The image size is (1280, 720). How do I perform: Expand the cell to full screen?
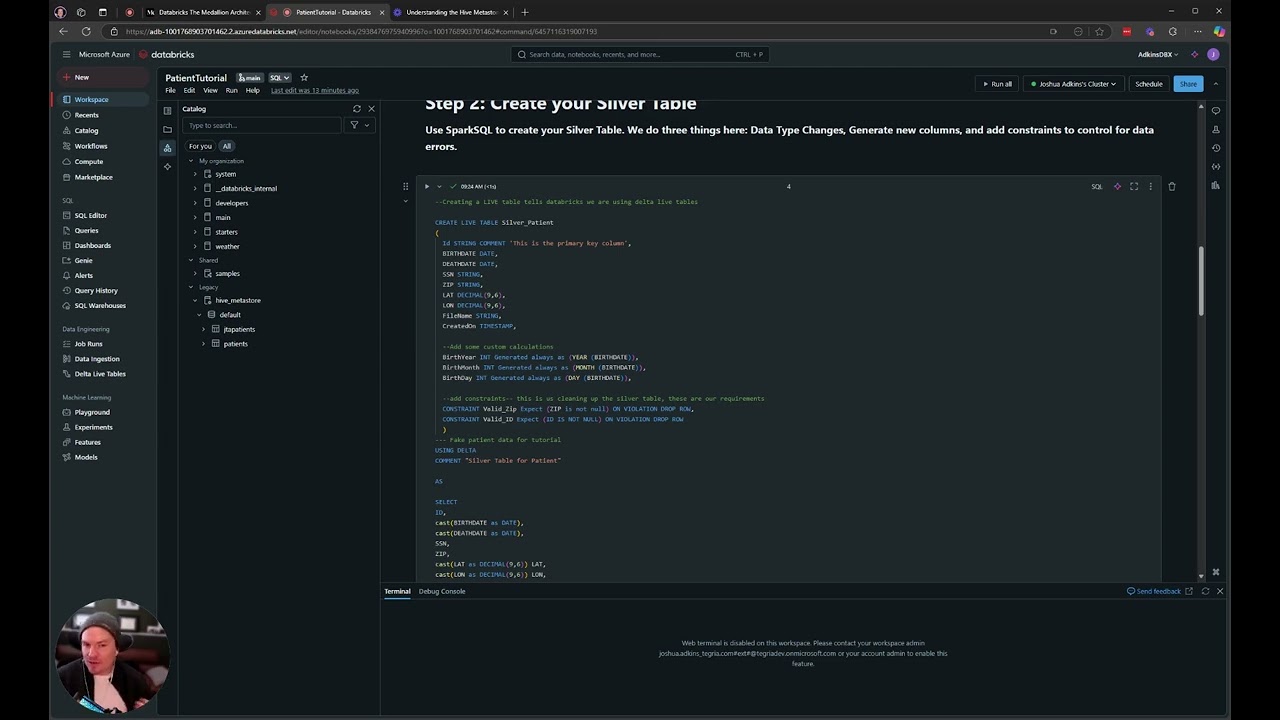(x=1134, y=186)
